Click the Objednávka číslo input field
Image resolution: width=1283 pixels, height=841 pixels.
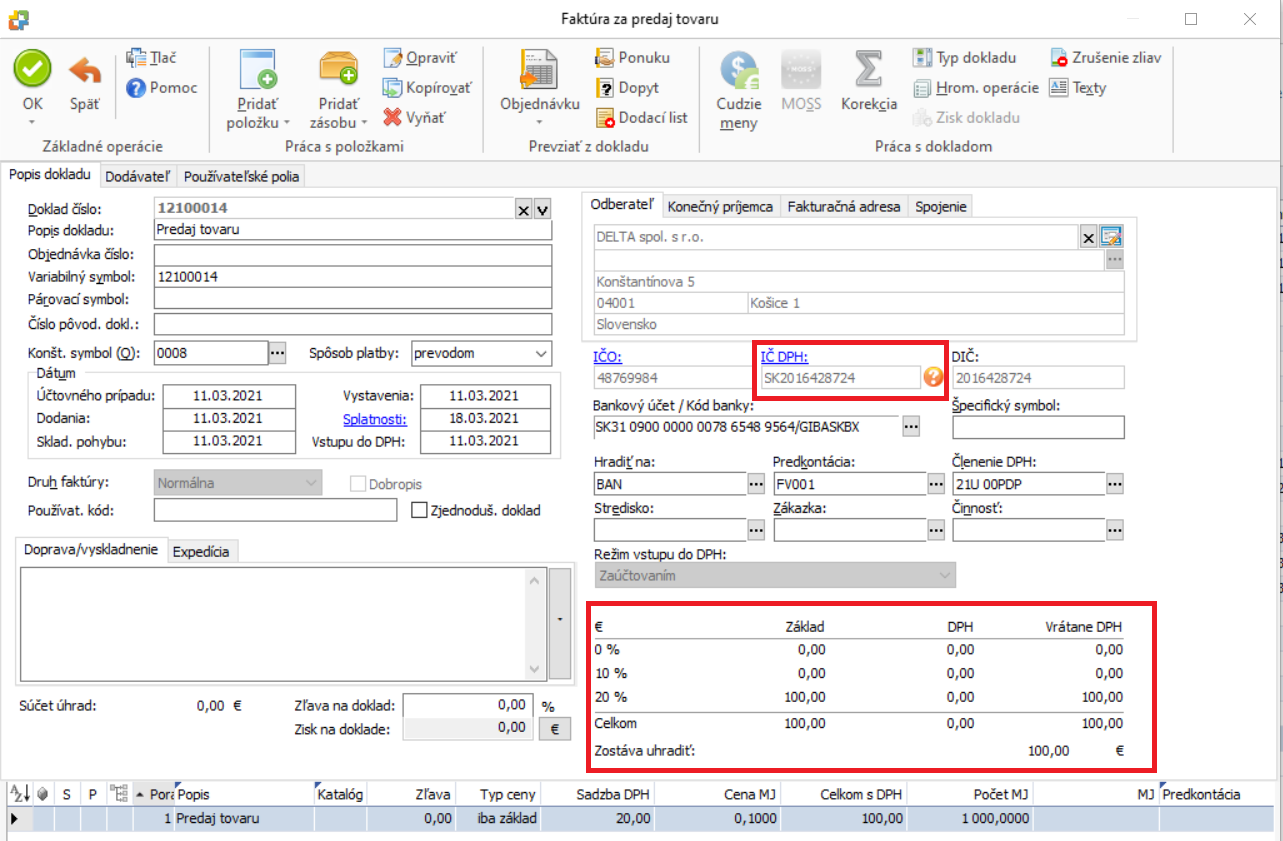352,255
